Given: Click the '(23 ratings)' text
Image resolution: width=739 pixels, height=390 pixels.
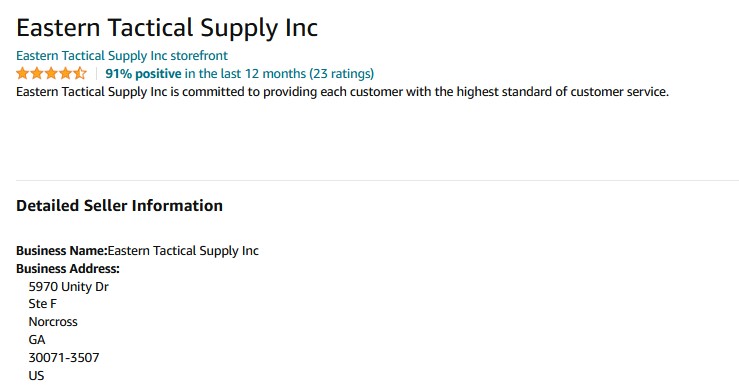Looking at the screenshot, I should pyautogui.click(x=342, y=74).
